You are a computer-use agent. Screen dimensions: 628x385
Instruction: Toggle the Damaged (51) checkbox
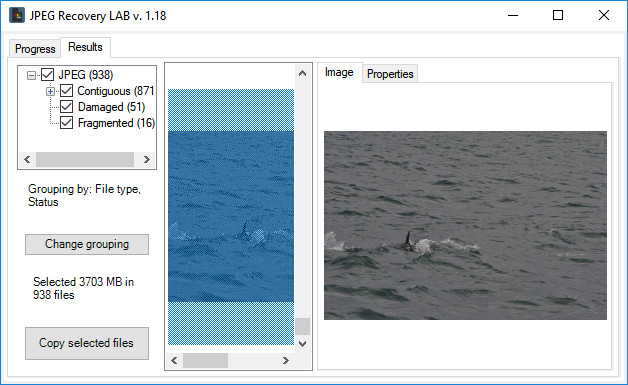point(66,107)
